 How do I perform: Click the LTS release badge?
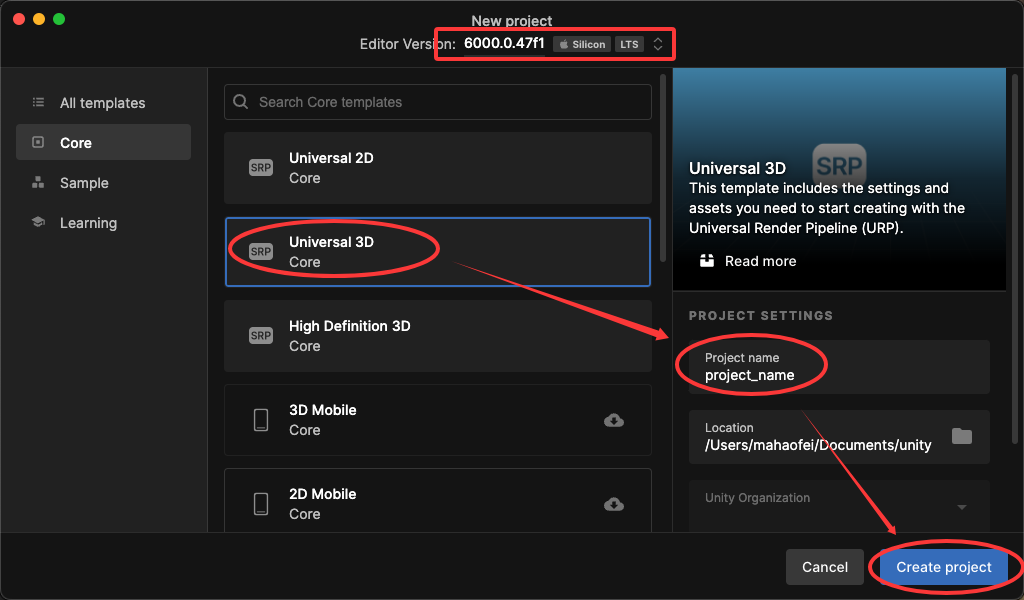(x=629, y=44)
